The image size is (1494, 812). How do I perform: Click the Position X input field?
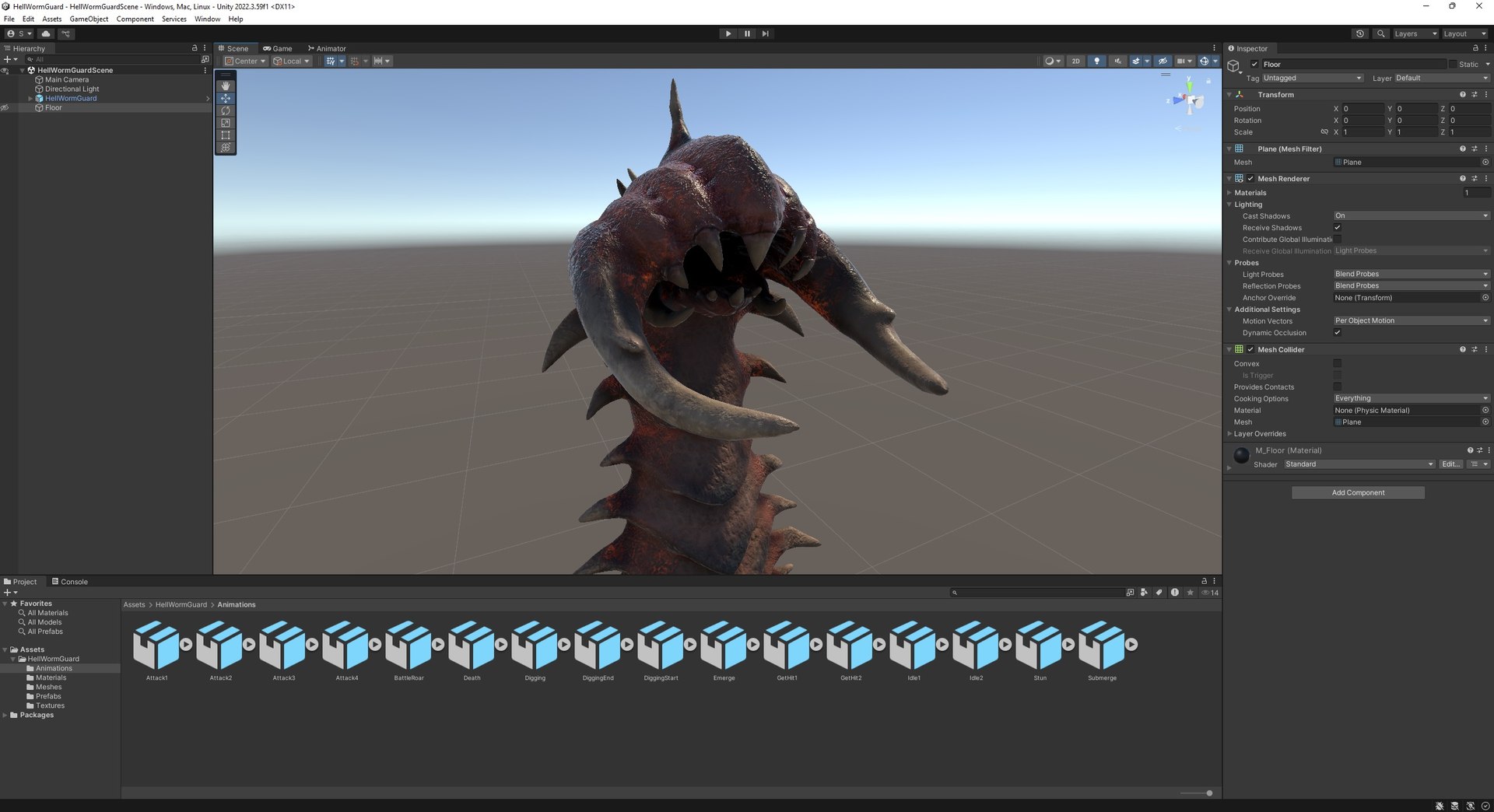[1362, 109]
